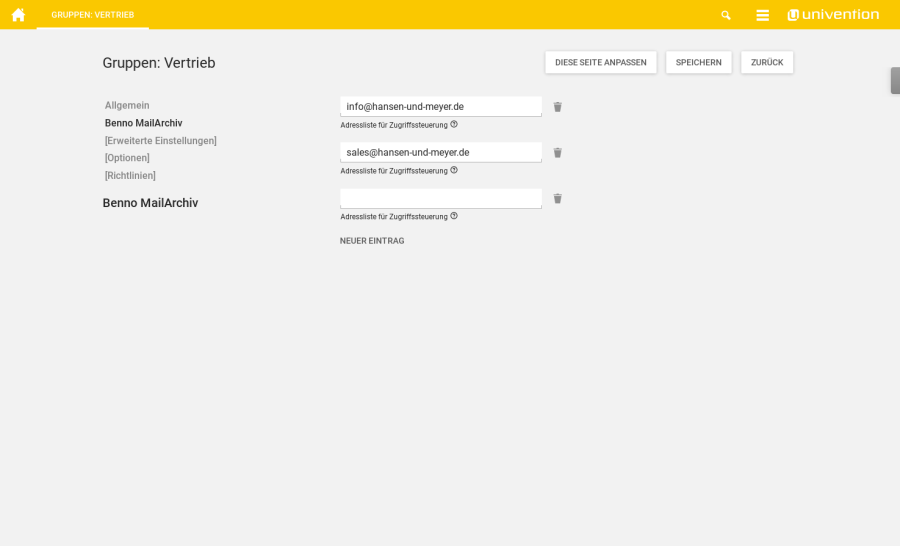Open the search magnifier icon
The height and width of the screenshot is (546, 900).
(726, 15)
